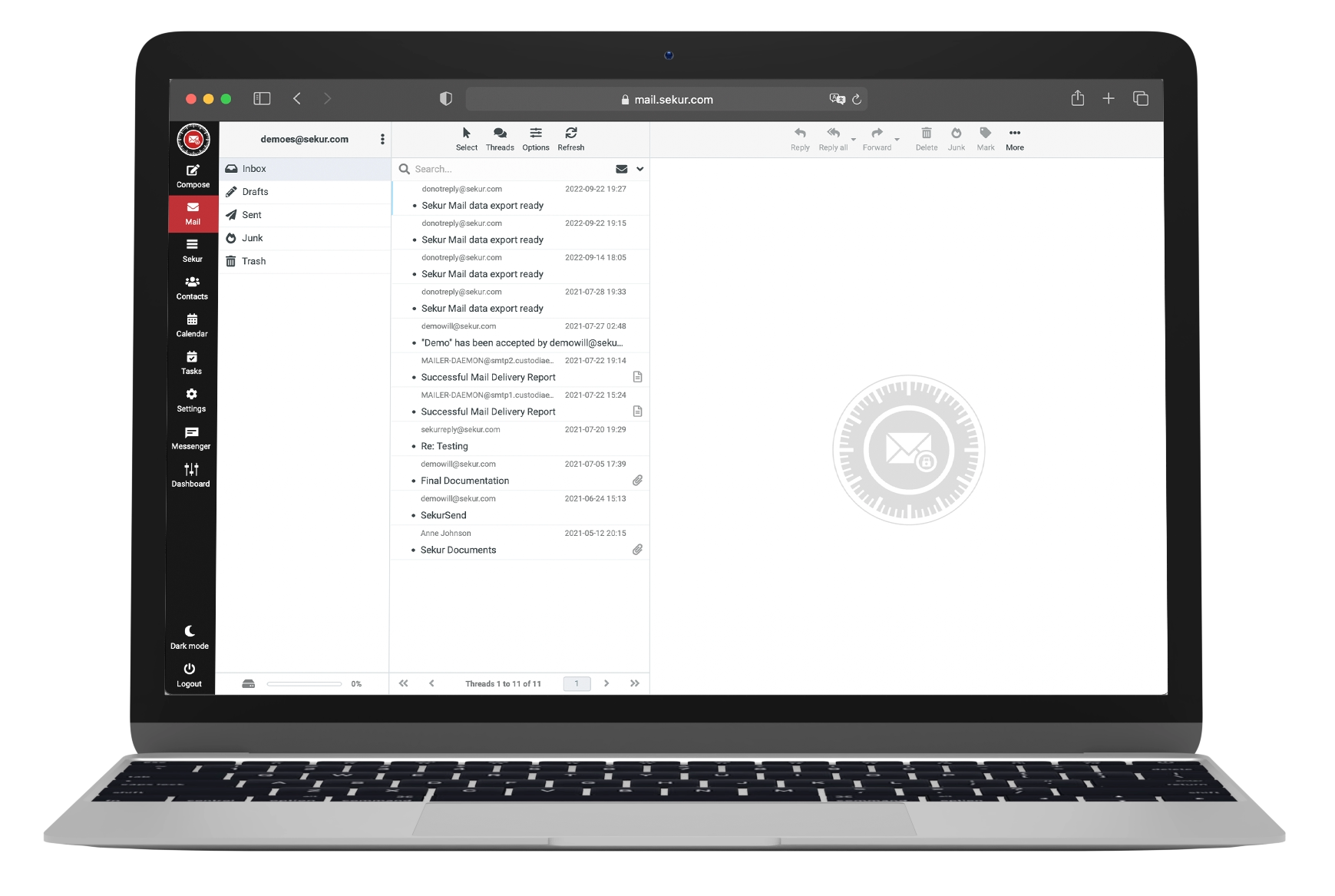The image size is (1335, 896).
Task: Open list Options in toolbar
Action: click(x=536, y=139)
